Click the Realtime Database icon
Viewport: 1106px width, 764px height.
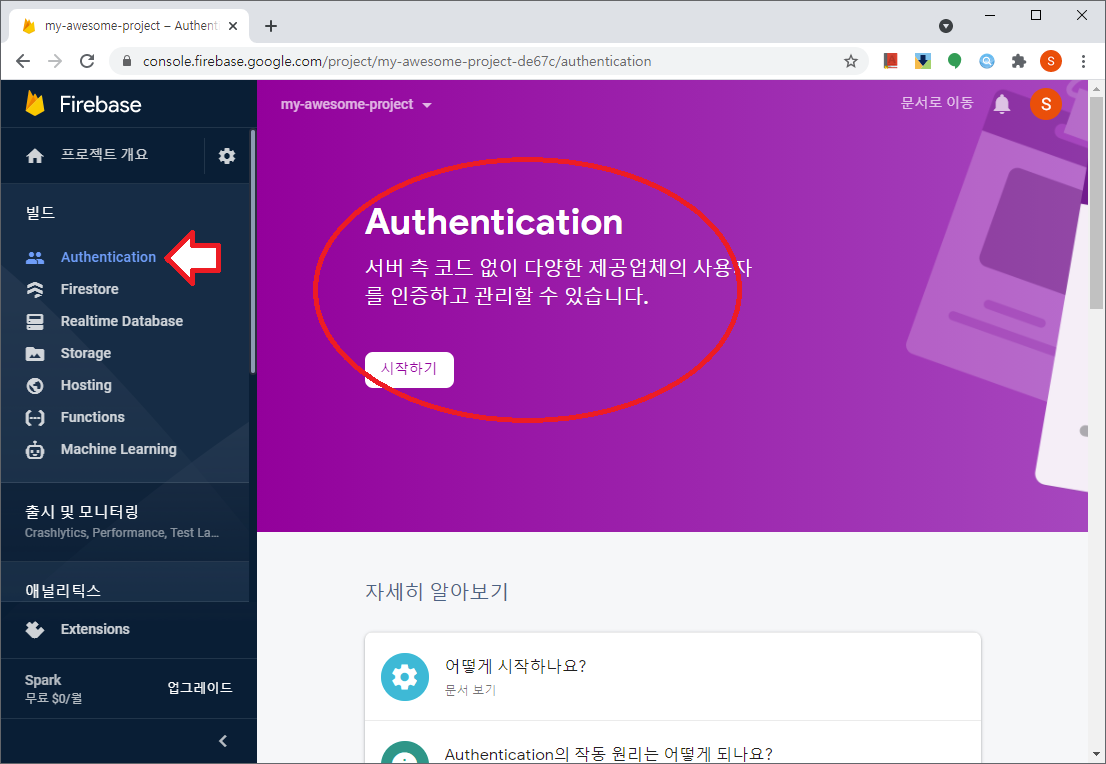click(35, 322)
